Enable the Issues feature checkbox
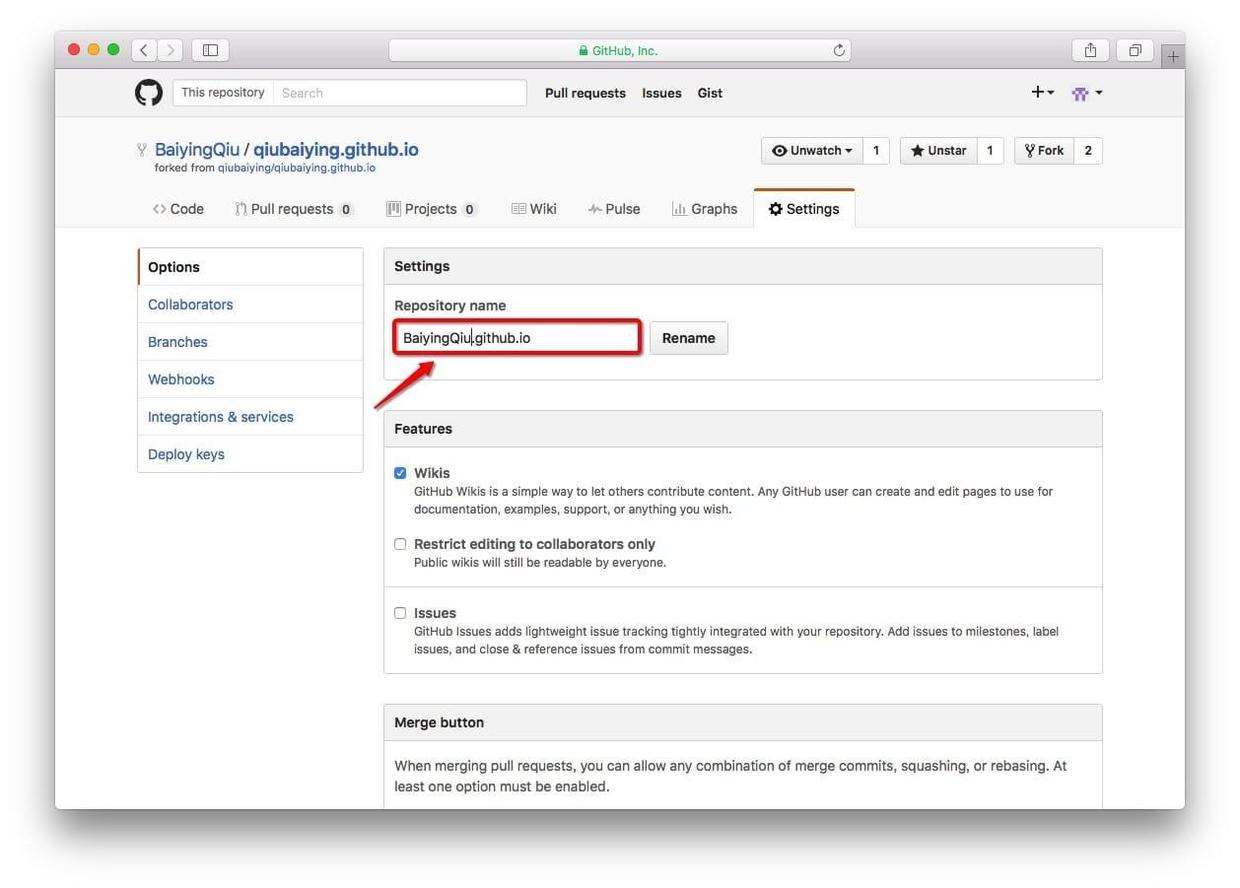This screenshot has width=1240, height=888. tap(400, 613)
